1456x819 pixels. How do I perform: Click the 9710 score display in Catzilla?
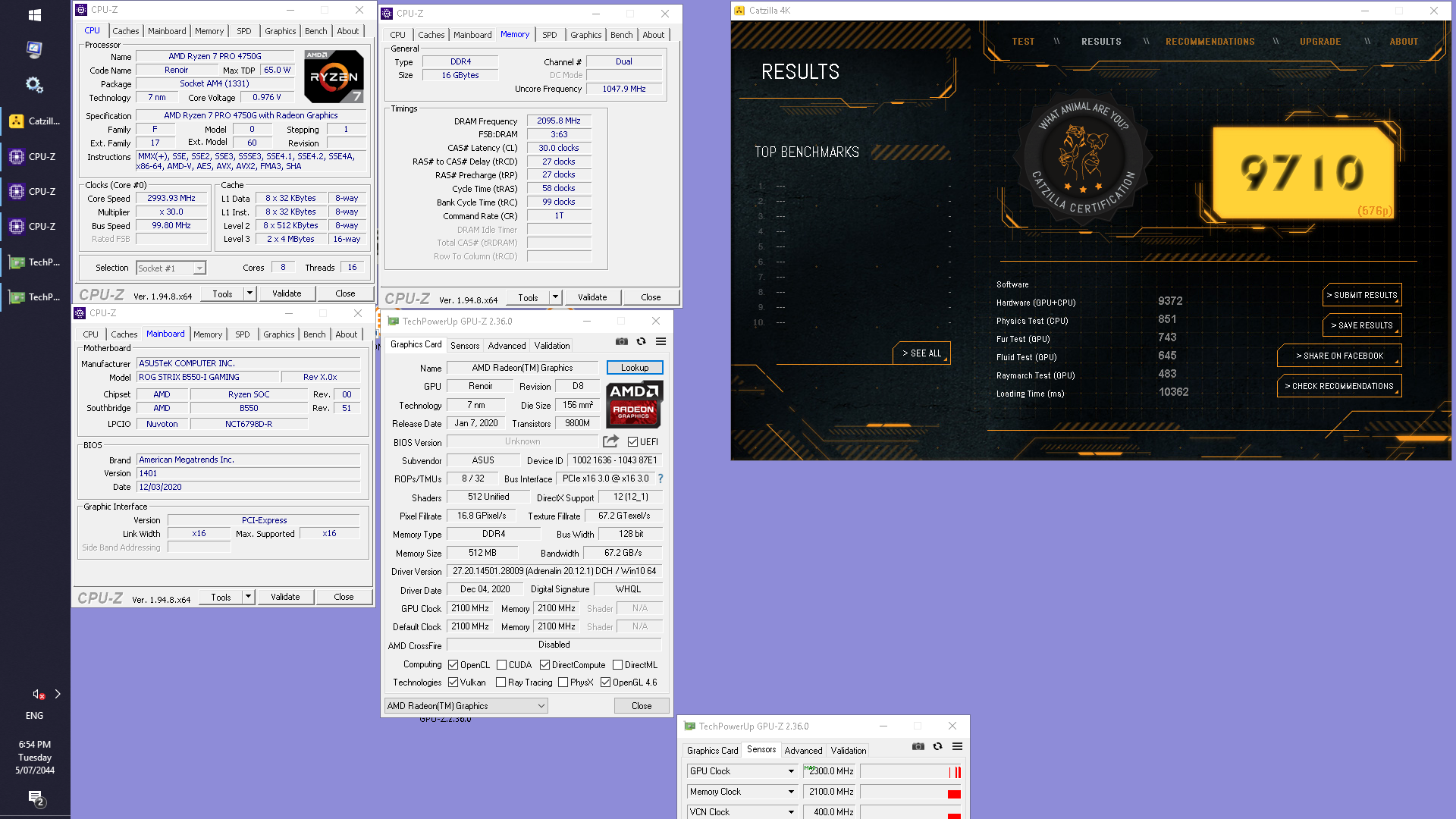[x=1303, y=173]
